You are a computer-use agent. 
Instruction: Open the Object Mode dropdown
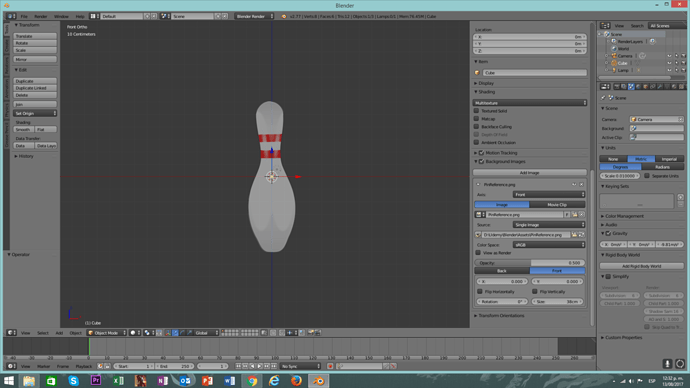click(x=107, y=333)
